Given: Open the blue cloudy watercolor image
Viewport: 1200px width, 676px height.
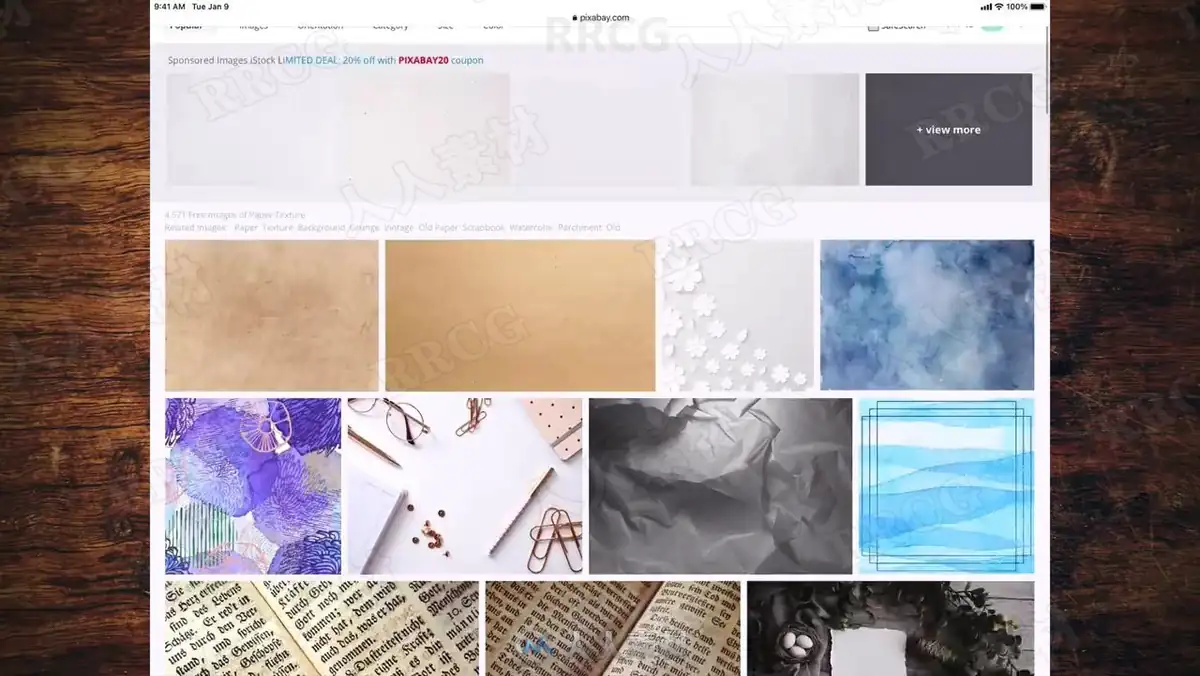Looking at the screenshot, I should 927,315.
